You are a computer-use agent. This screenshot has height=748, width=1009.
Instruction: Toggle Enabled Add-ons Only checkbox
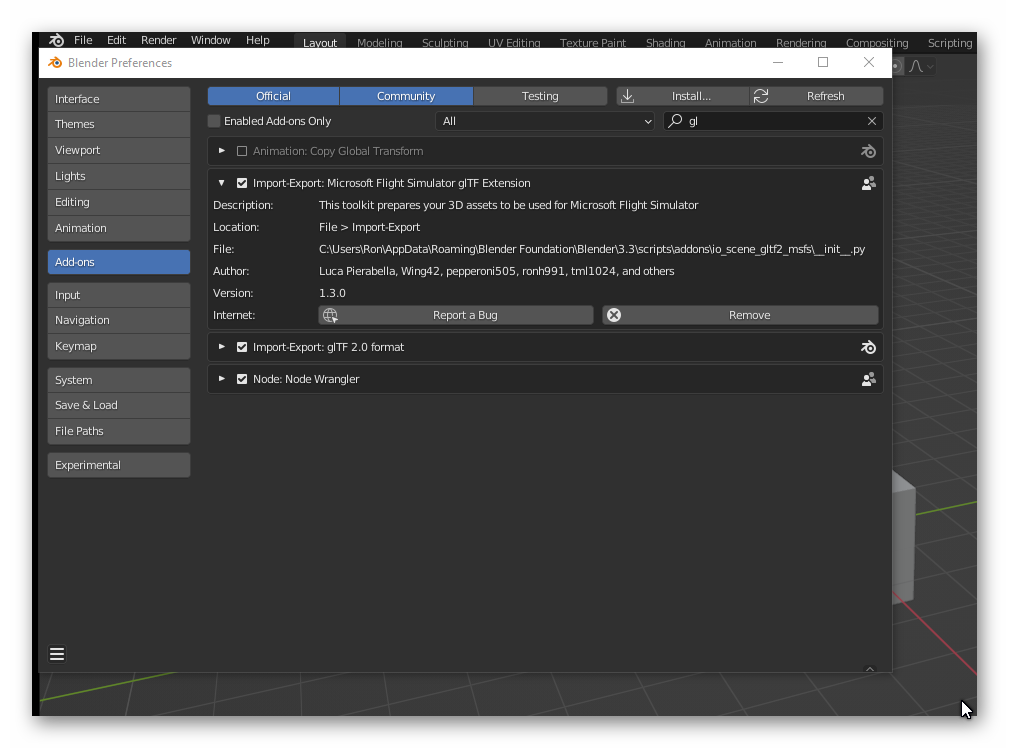pyautogui.click(x=214, y=121)
